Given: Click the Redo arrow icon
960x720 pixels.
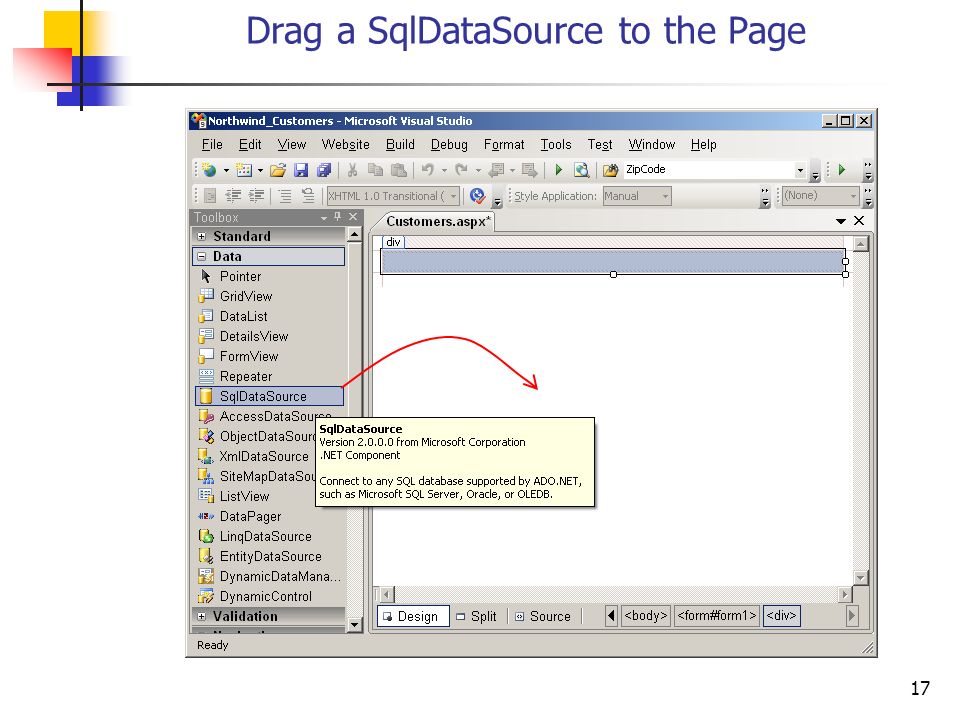Looking at the screenshot, I should click(461, 170).
